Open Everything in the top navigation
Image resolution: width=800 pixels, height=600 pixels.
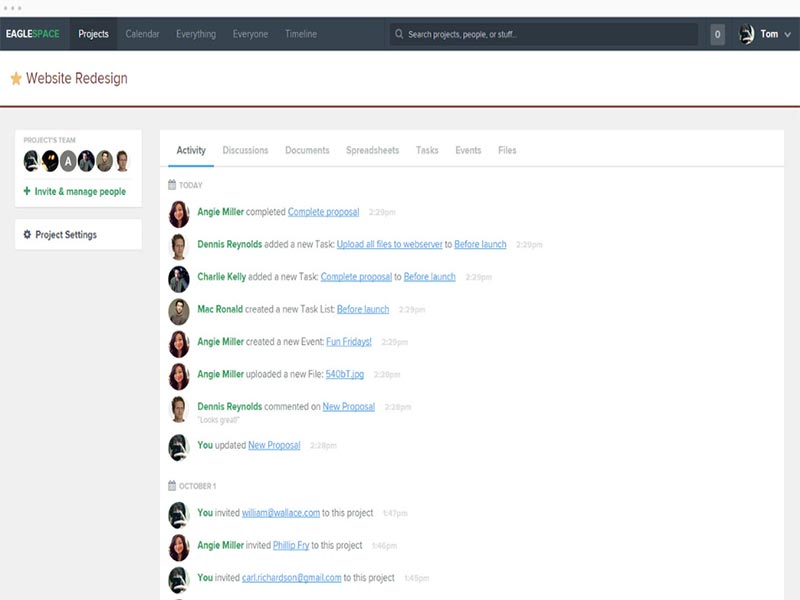point(196,34)
